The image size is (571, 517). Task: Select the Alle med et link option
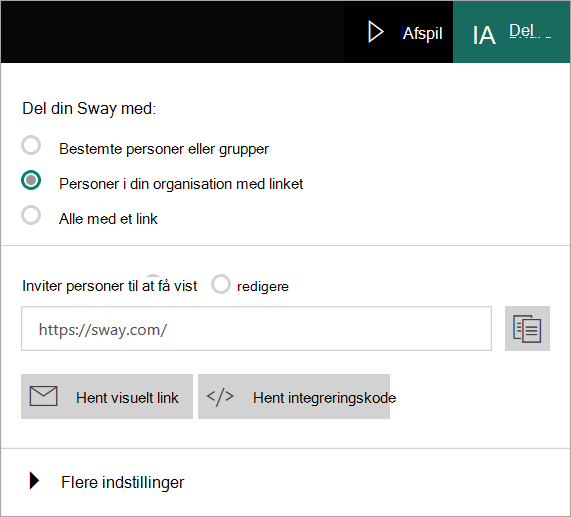pyautogui.click(x=31, y=215)
